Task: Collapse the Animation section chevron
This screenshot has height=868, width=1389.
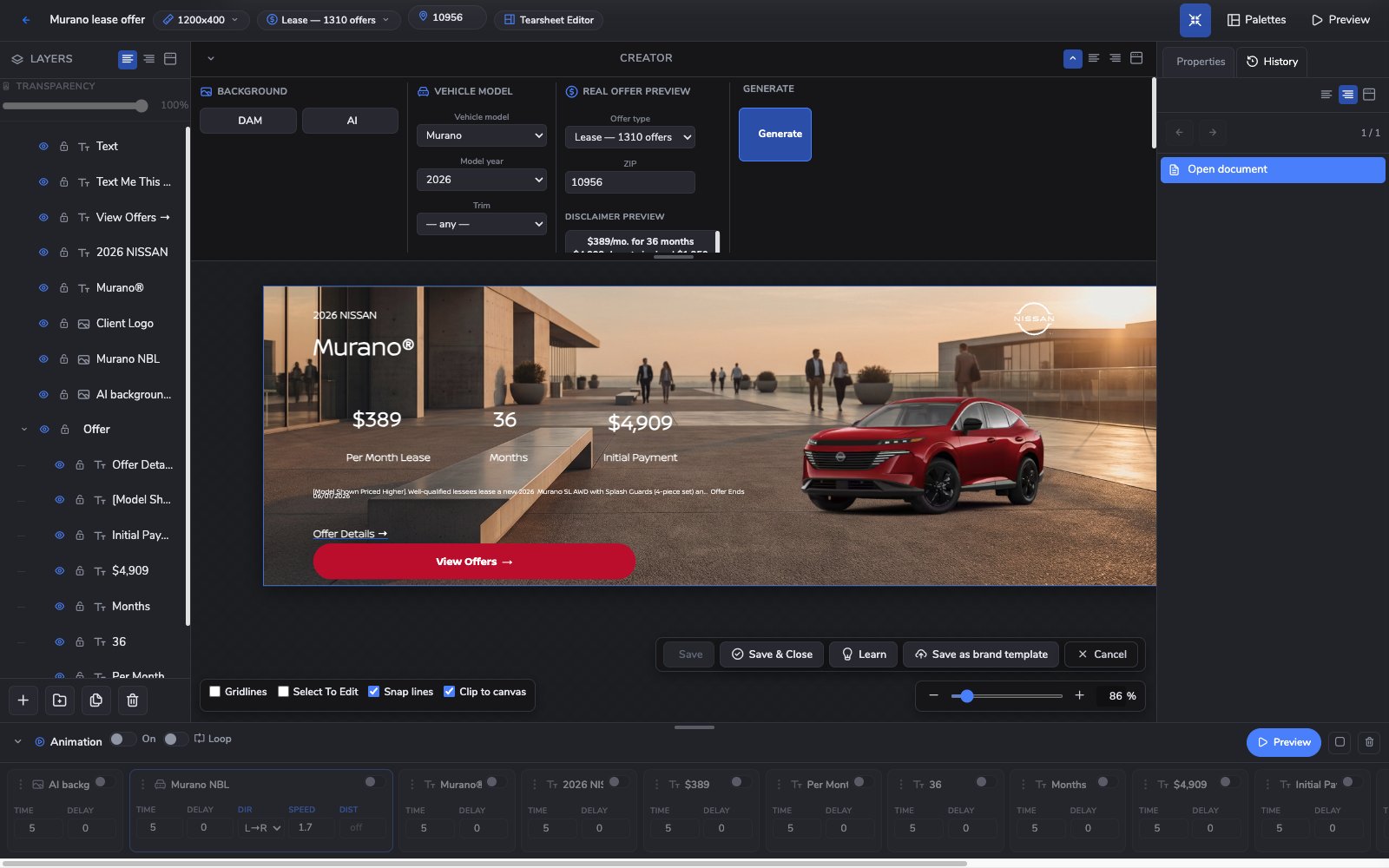Action: coord(17,742)
